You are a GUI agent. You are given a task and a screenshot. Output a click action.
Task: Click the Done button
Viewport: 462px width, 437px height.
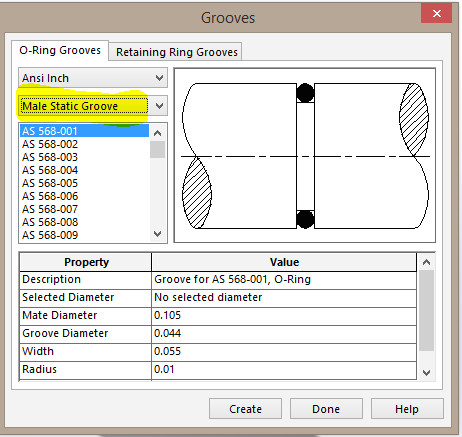pyautogui.click(x=326, y=409)
